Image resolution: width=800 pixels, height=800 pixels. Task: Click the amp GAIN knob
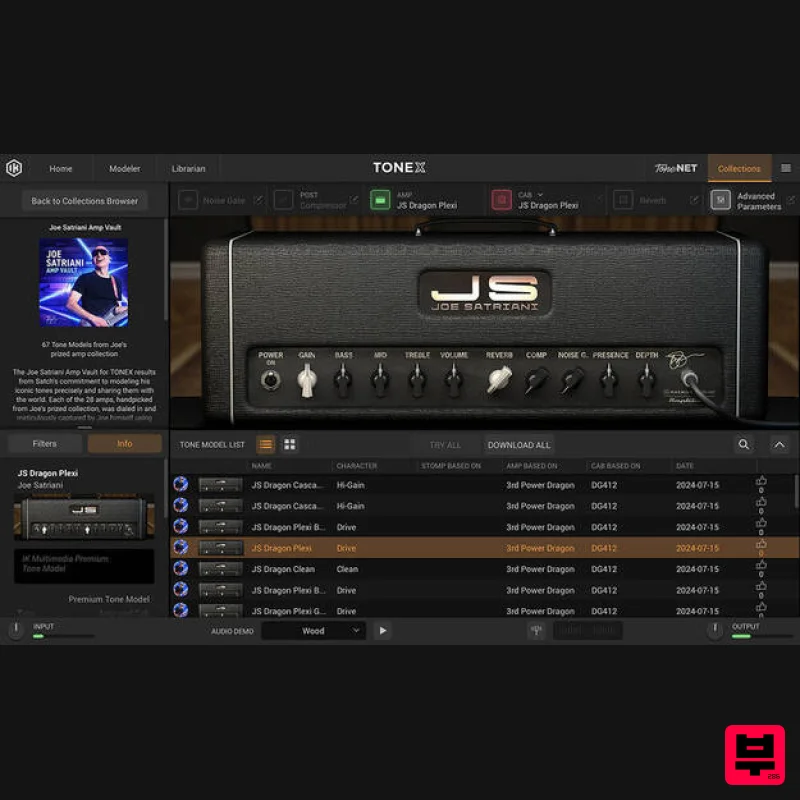tap(307, 381)
